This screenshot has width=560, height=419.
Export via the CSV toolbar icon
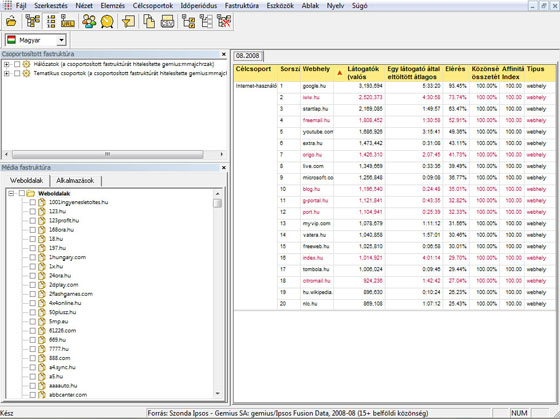coord(167,21)
